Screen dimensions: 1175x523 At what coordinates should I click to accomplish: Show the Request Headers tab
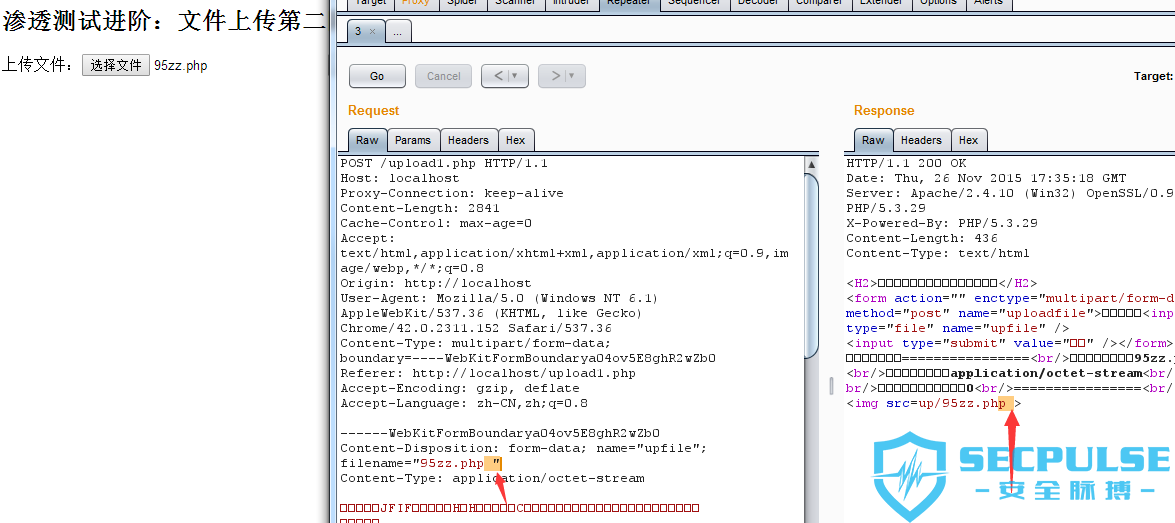point(468,140)
